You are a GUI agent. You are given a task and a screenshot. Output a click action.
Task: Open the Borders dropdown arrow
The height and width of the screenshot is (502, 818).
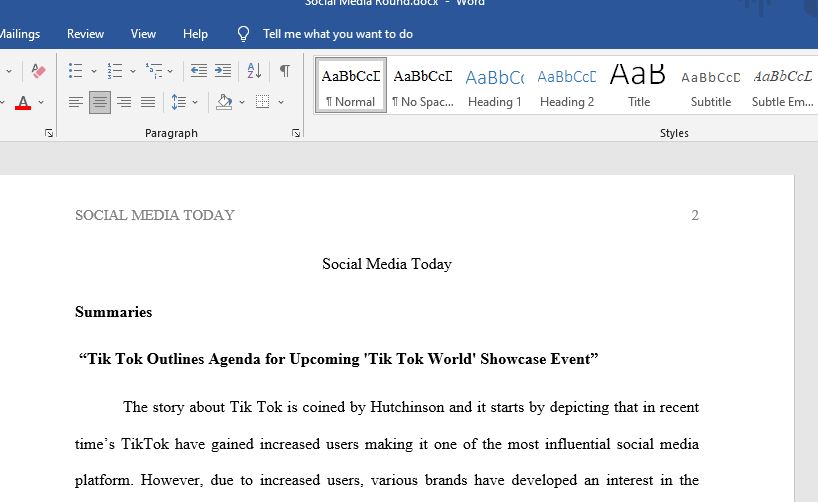point(281,102)
